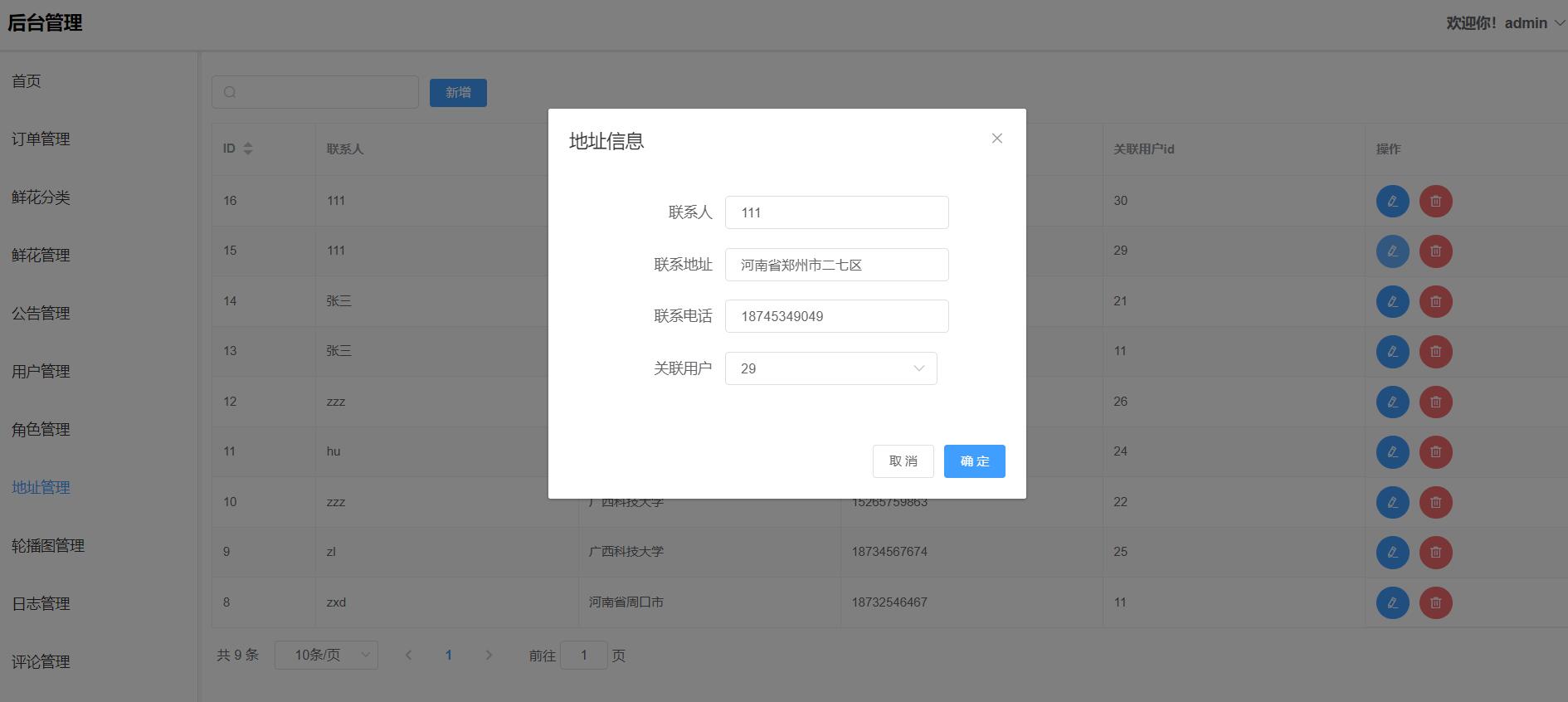
Task: Close the 地址信息 dialog with the X
Action: (997, 139)
